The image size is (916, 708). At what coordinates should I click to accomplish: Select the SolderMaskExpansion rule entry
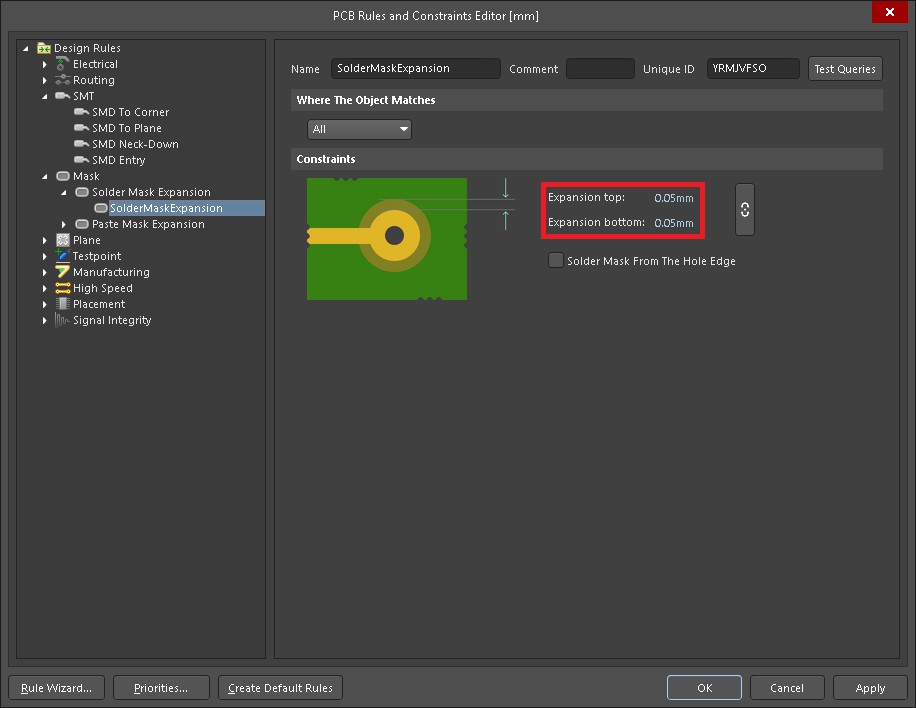coord(166,208)
